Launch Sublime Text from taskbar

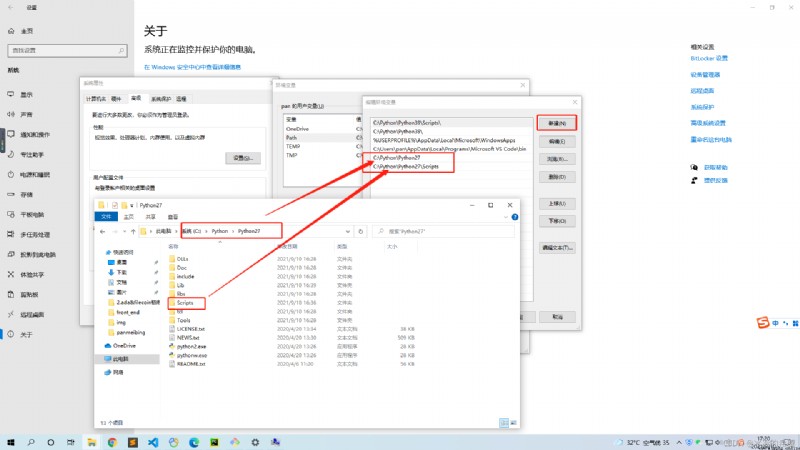(x=133, y=442)
